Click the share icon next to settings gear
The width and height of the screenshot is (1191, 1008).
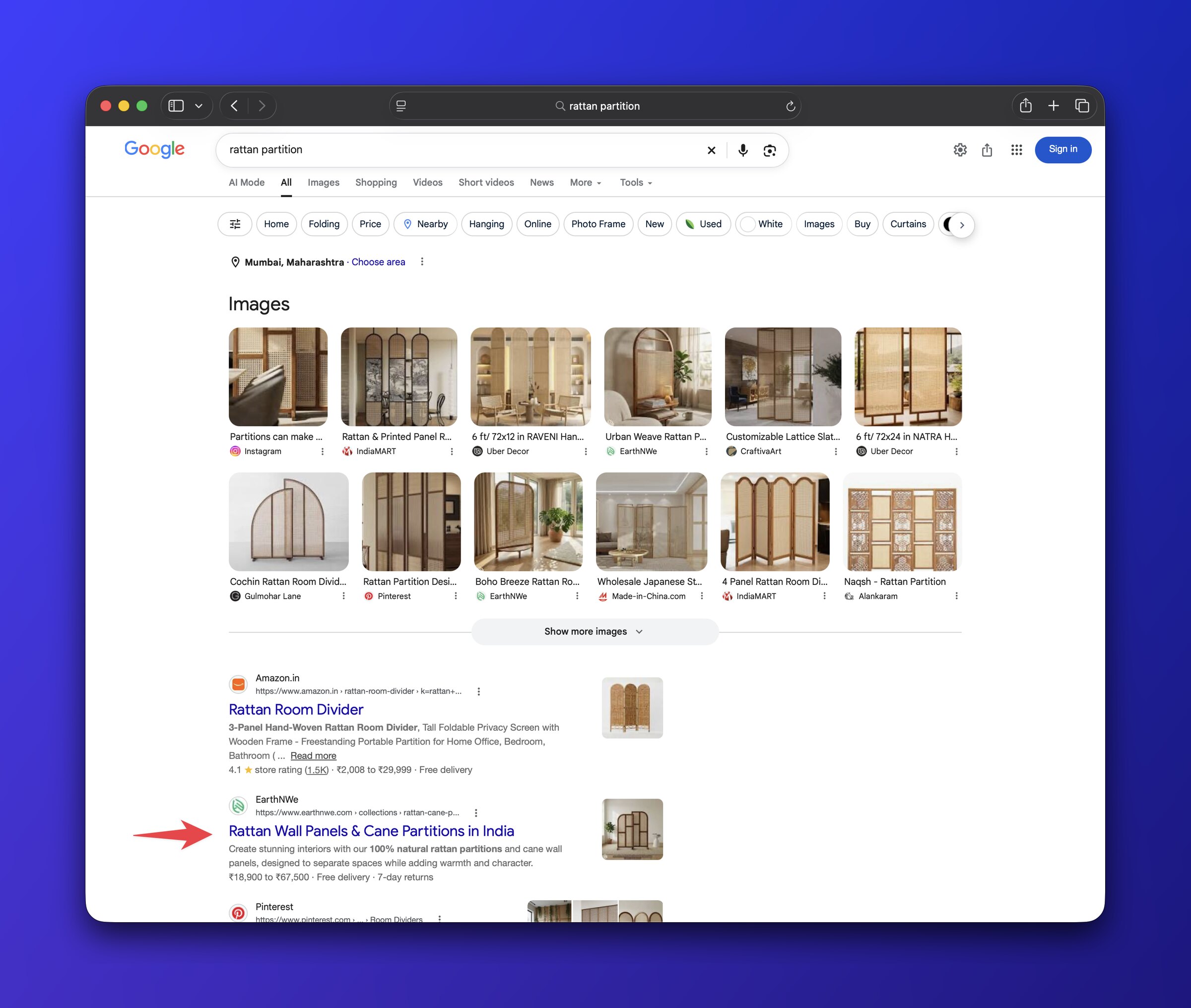pos(987,150)
